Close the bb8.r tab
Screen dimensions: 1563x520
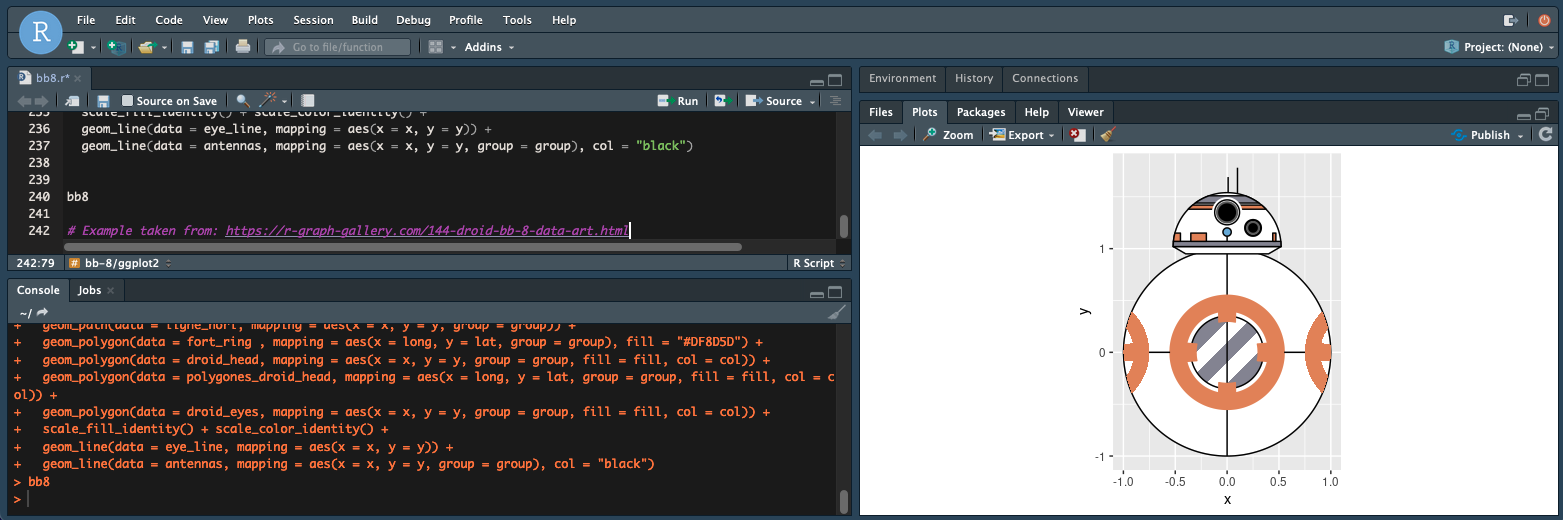point(78,78)
